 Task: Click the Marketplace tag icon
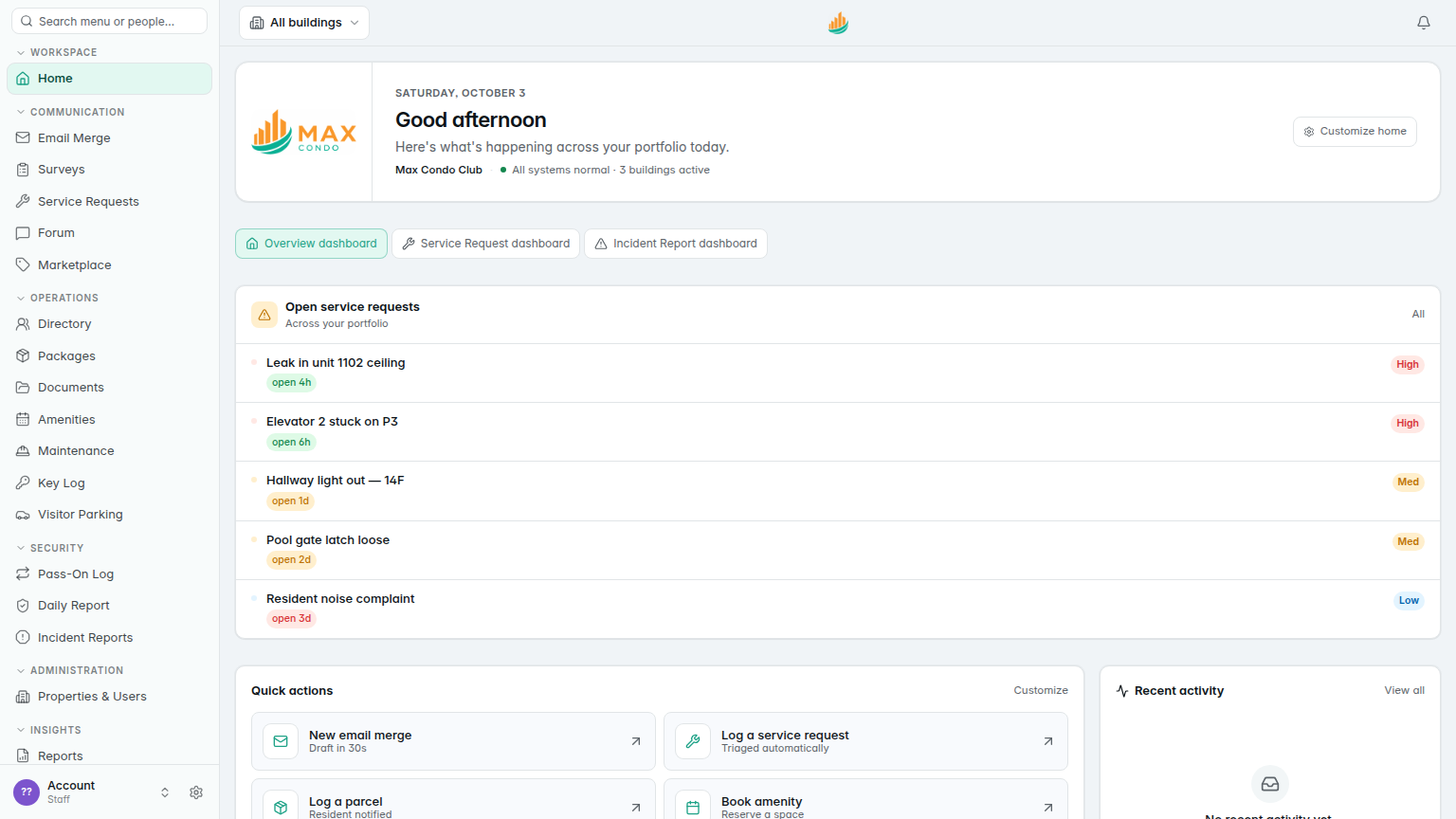(x=23, y=264)
